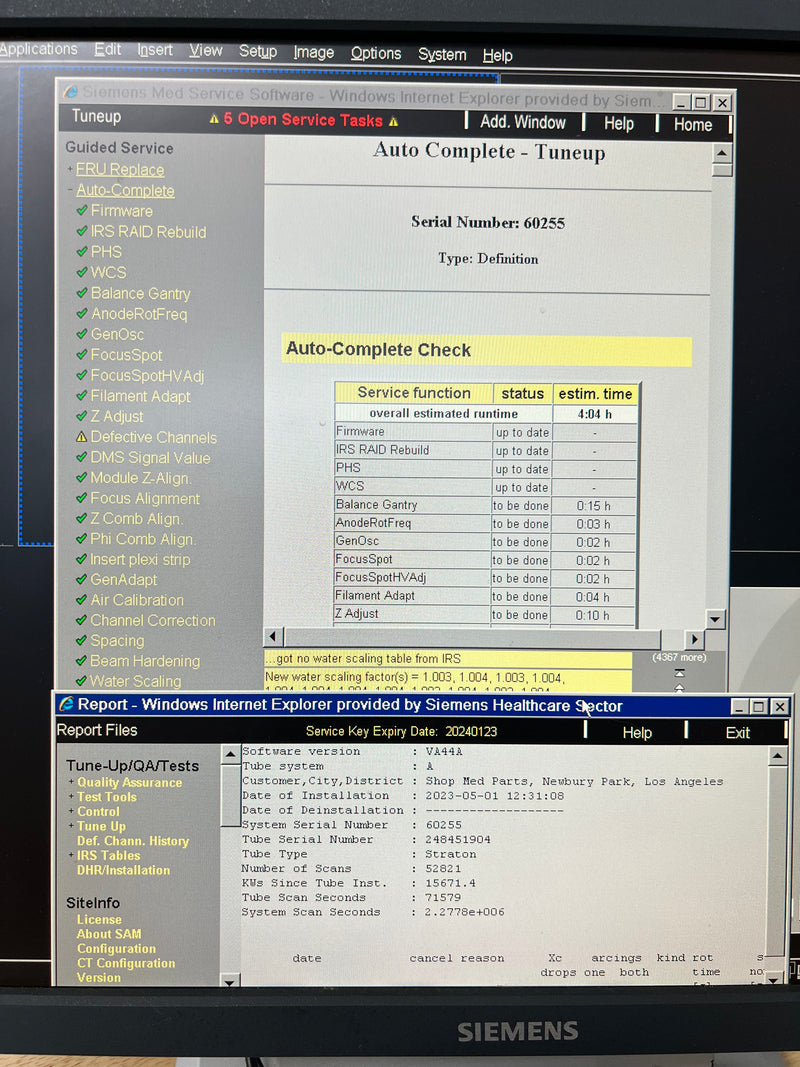
Task: Click the Internet Explorer icon in Report title bar
Action: (67, 705)
